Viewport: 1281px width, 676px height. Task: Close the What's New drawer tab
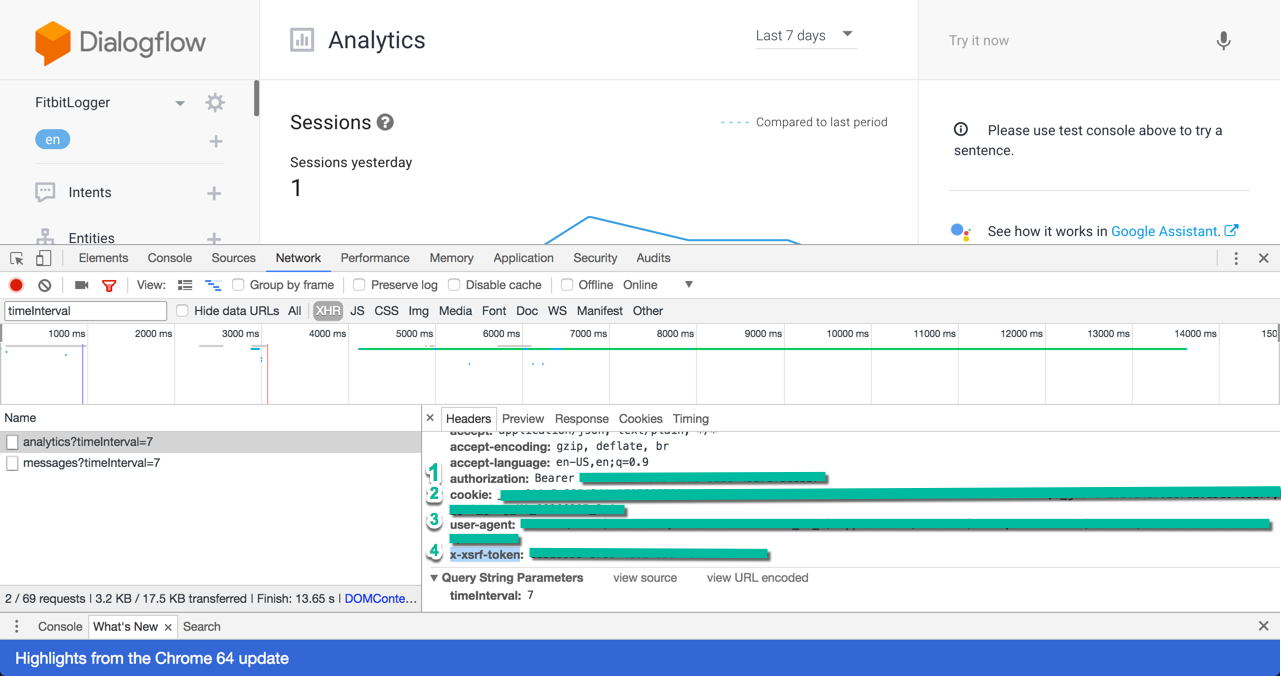pyautogui.click(x=168, y=627)
